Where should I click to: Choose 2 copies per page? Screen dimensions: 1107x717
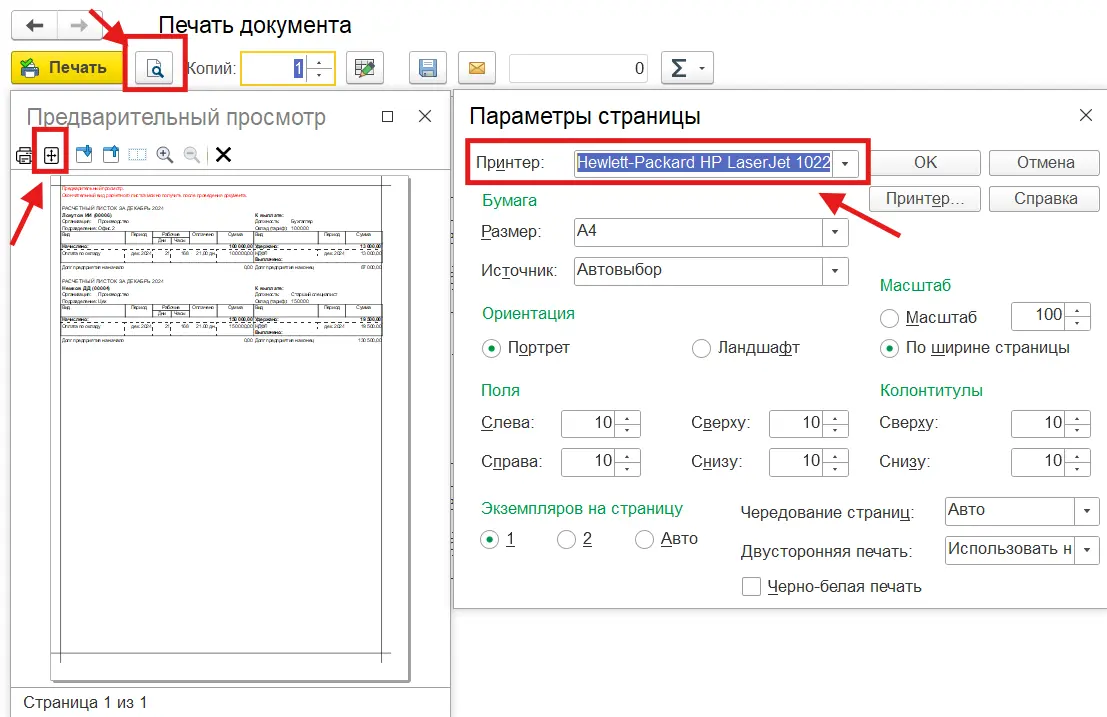click(x=566, y=540)
